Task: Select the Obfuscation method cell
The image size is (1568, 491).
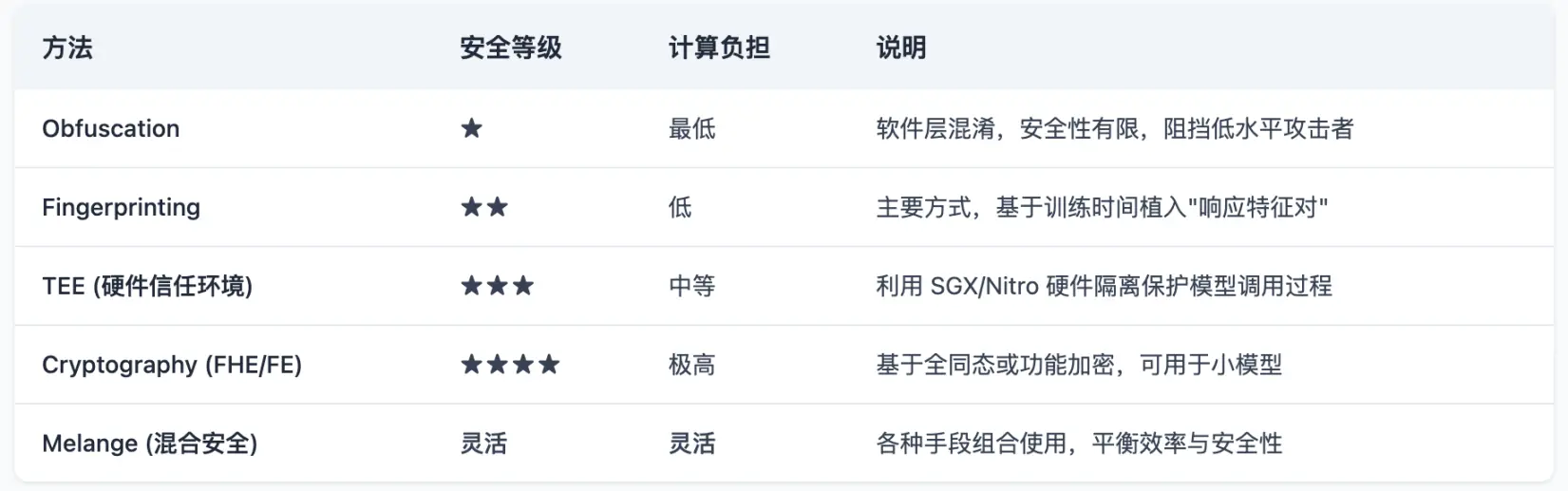Action: tap(111, 128)
